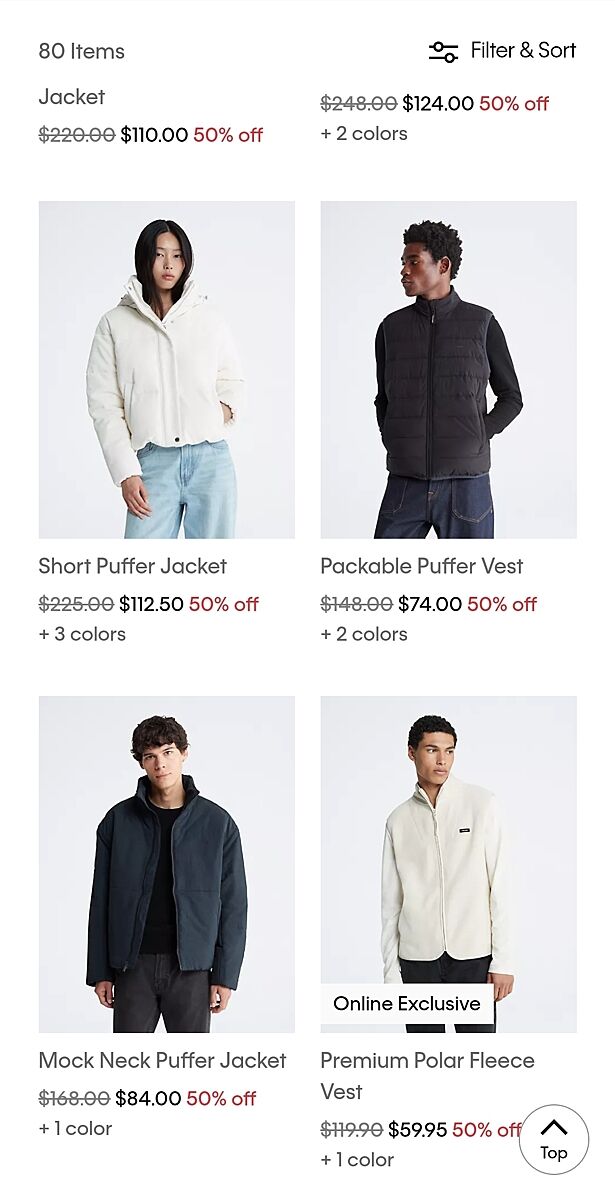This screenshot has height=1200, width=615.
Task: Tap the Top arrow chevron icon
Action: (x=553, y=1128)
